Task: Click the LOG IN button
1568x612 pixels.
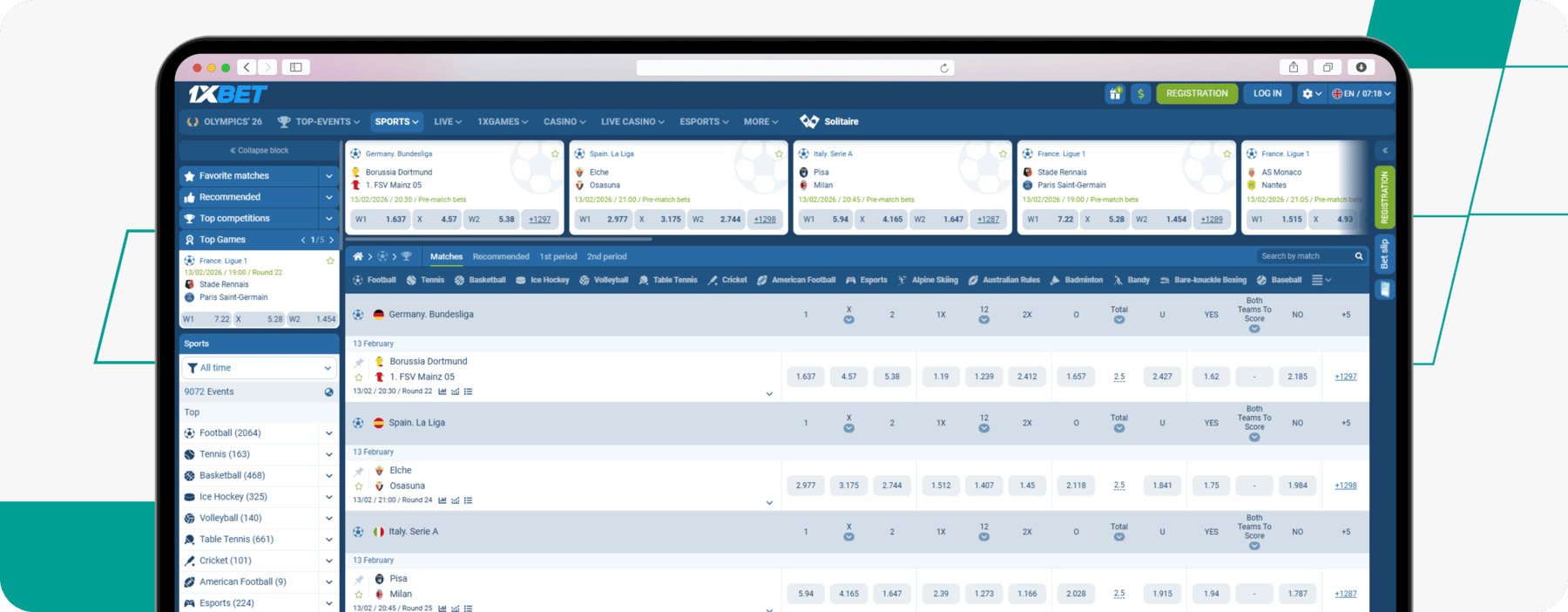Action: [x=1267, y=93]
